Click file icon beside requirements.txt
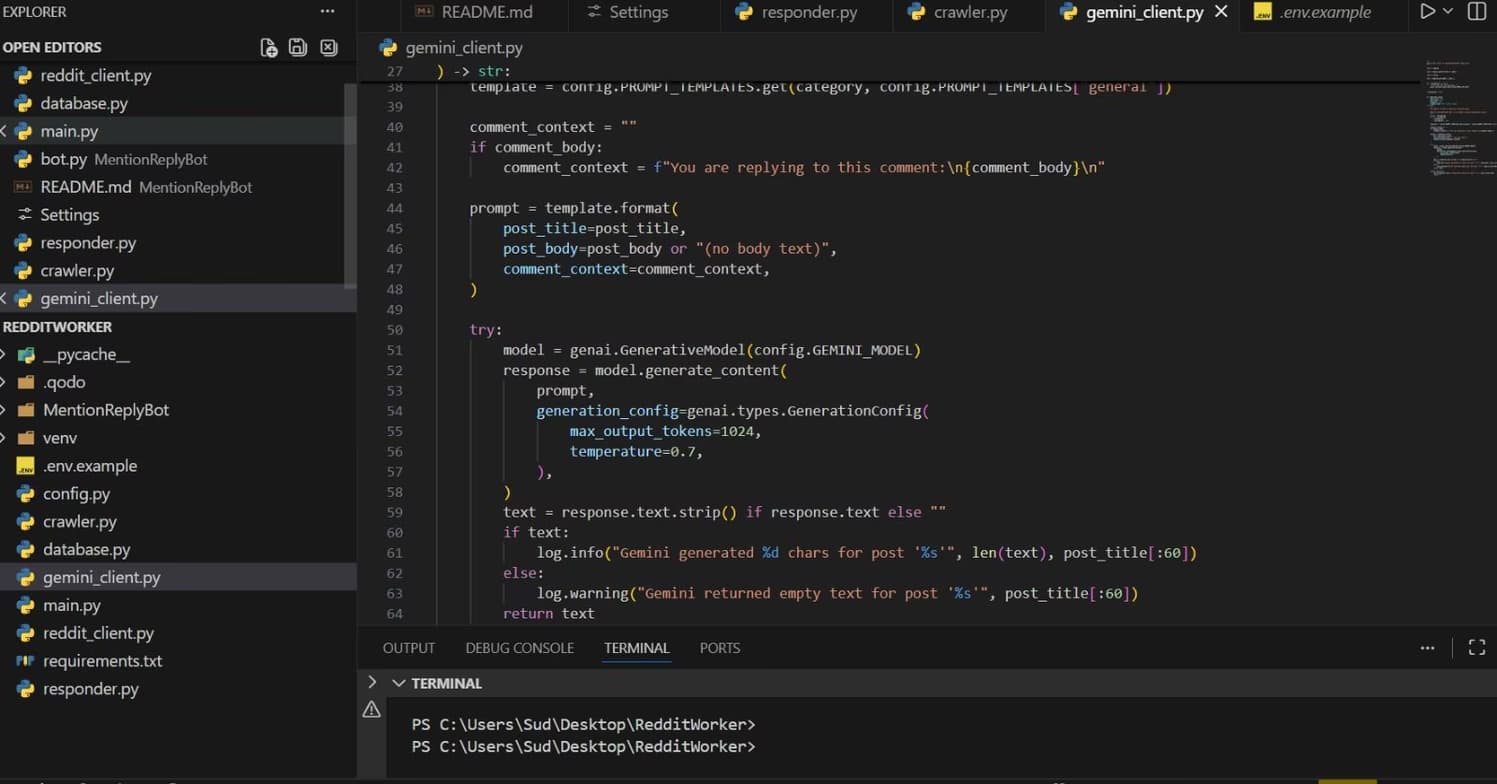The height and width of the screenshot is (784, 1497). coord(26,661)
